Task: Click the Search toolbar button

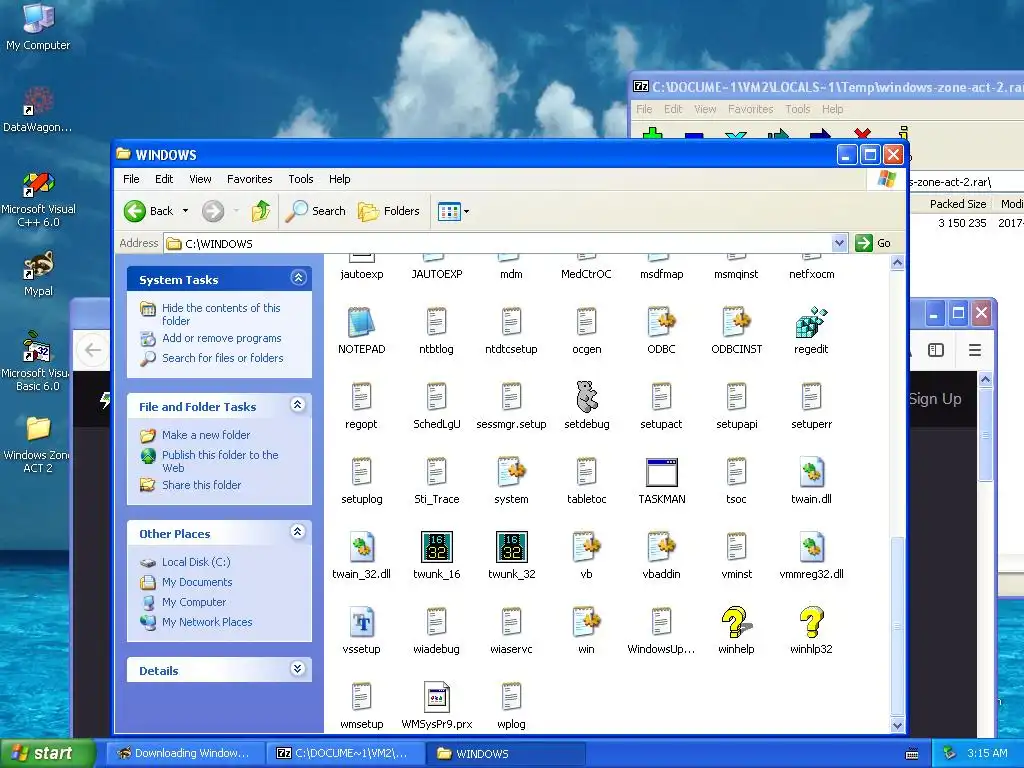Action: [315, 211]
